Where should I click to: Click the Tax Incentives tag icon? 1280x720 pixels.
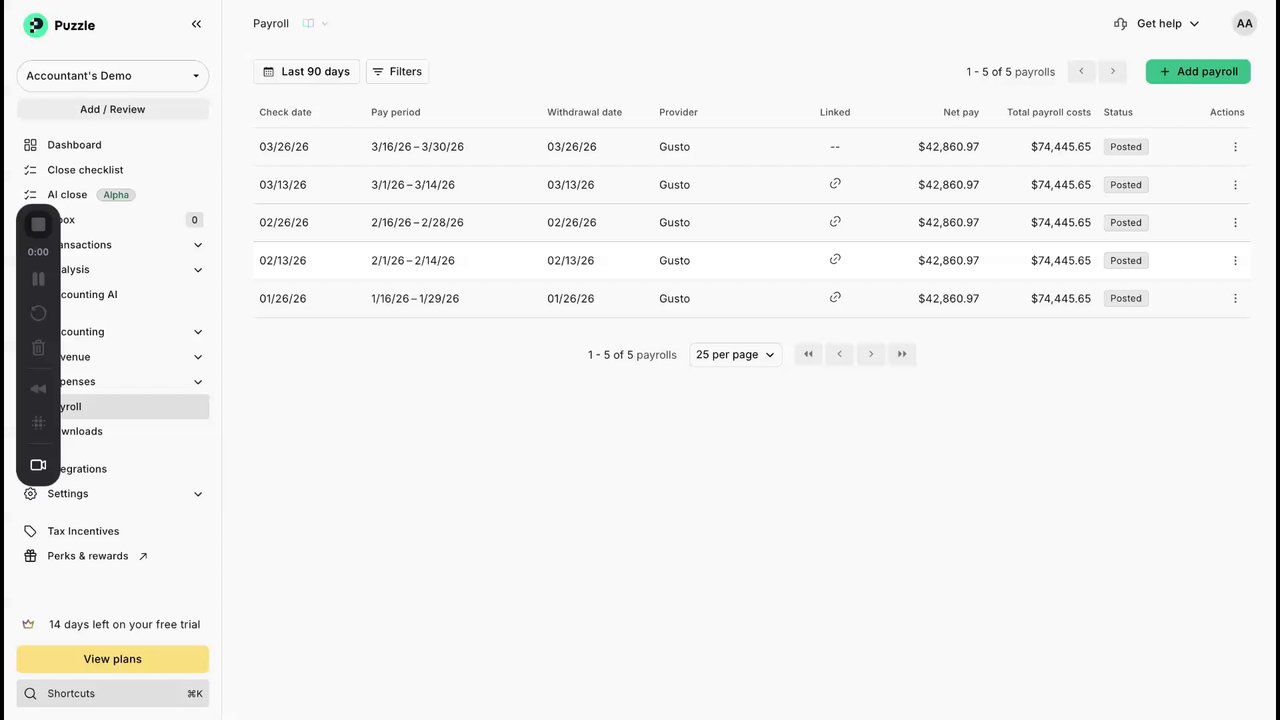click(x=30, y=531)
